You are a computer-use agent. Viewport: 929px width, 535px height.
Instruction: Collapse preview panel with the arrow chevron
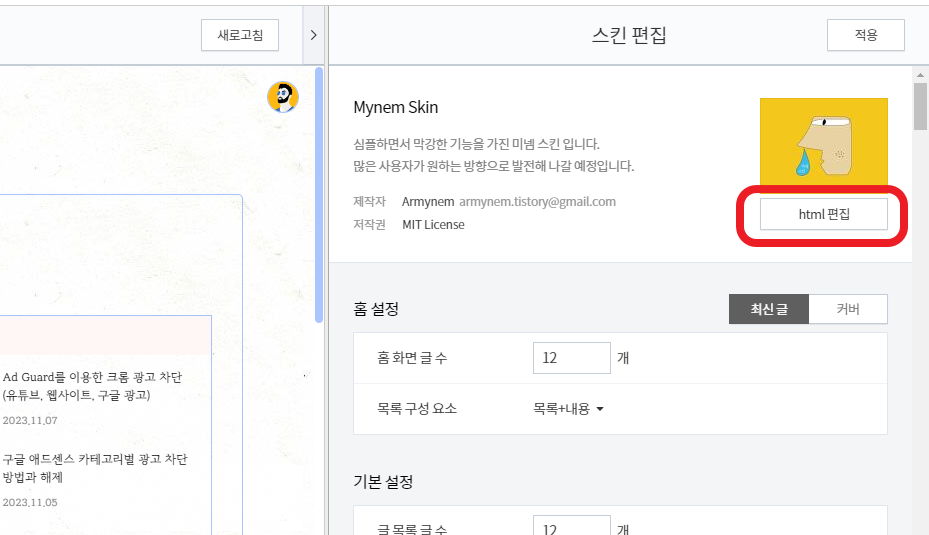tap(313, 35)
